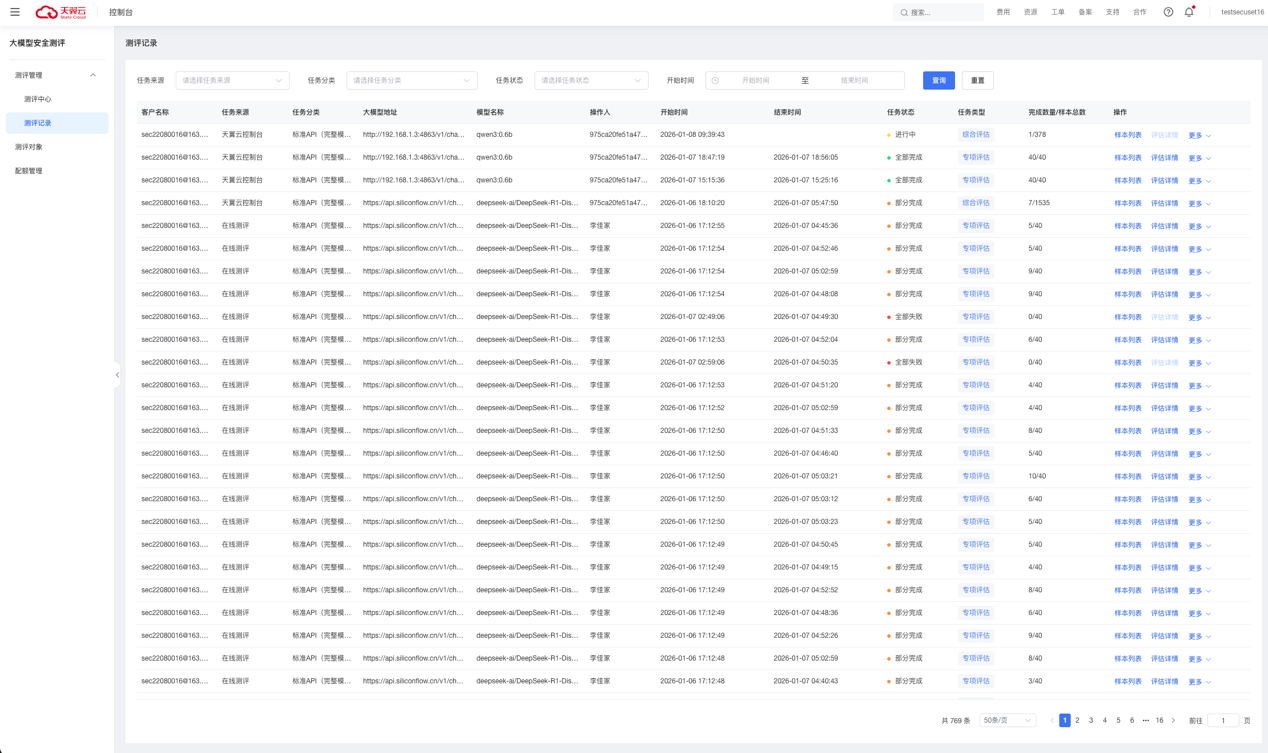Open the 任务分类 dropdown
The height and width of the screenshot is (753, 1268).
(411, 80)
